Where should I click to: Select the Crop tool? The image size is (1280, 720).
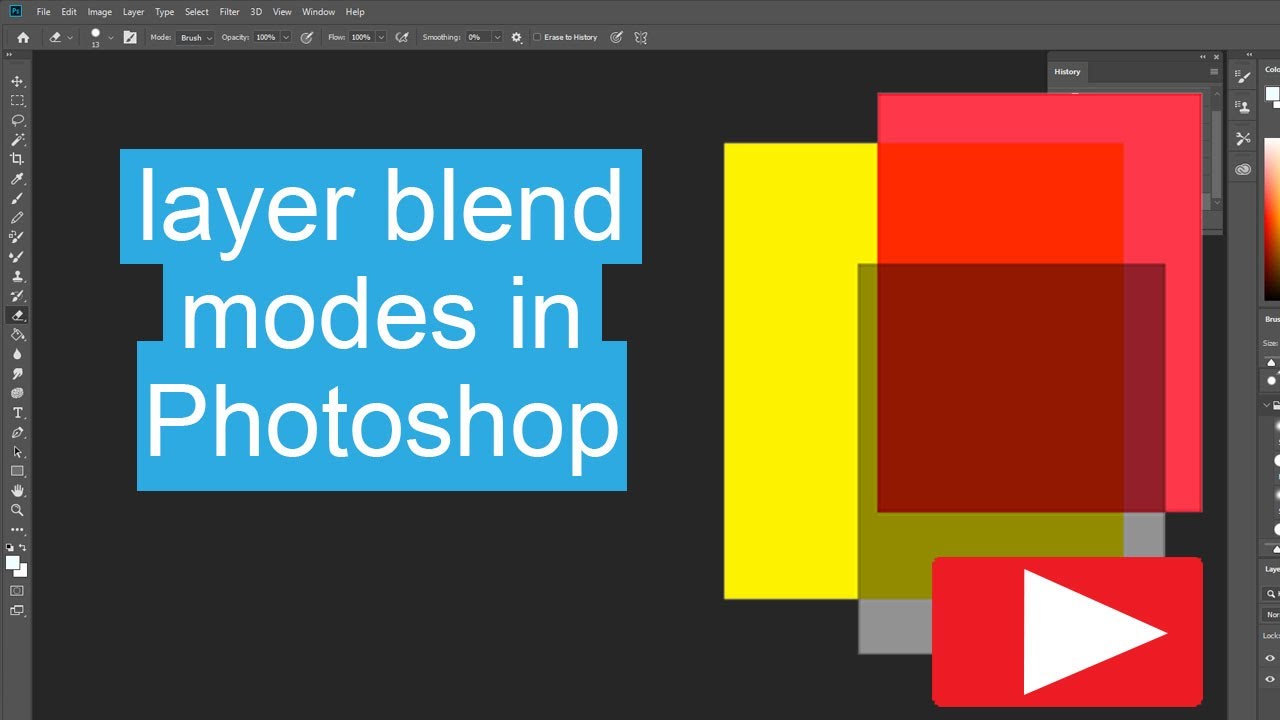(x=17, y=159)
